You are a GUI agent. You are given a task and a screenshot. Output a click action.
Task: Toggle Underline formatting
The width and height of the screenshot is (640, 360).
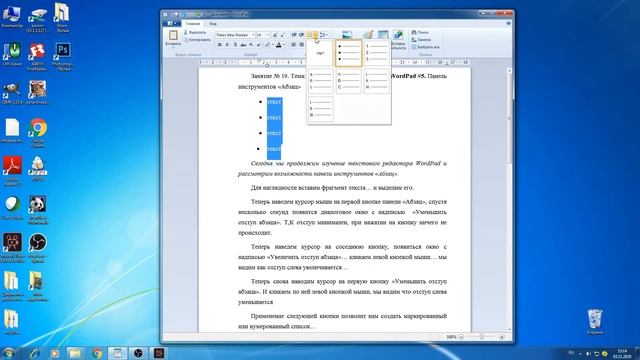click(x=235, y=44)
